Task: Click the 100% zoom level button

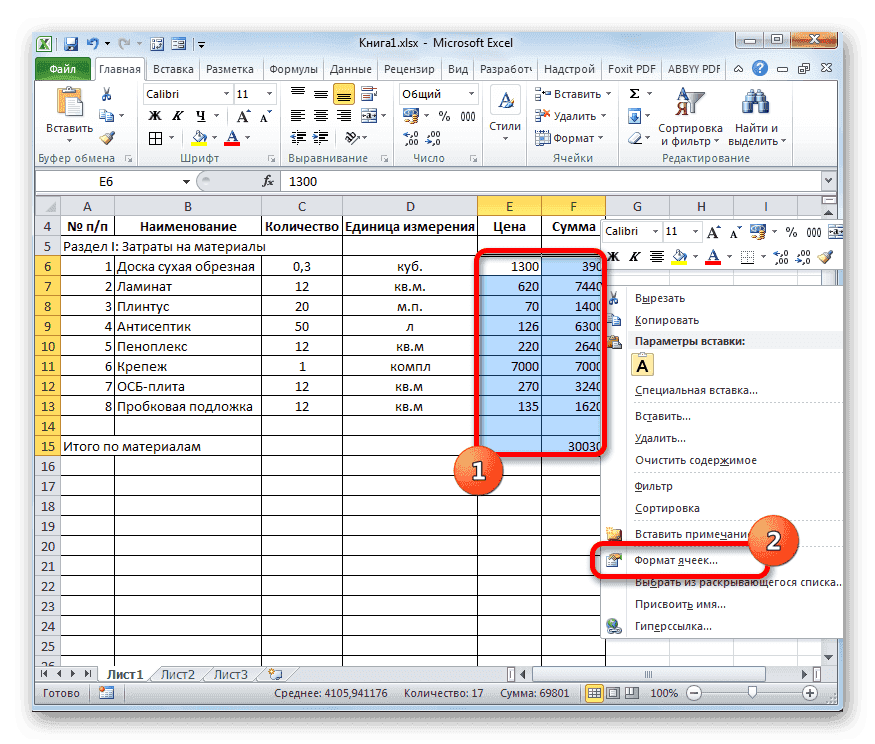Action: tap(663, 693)
